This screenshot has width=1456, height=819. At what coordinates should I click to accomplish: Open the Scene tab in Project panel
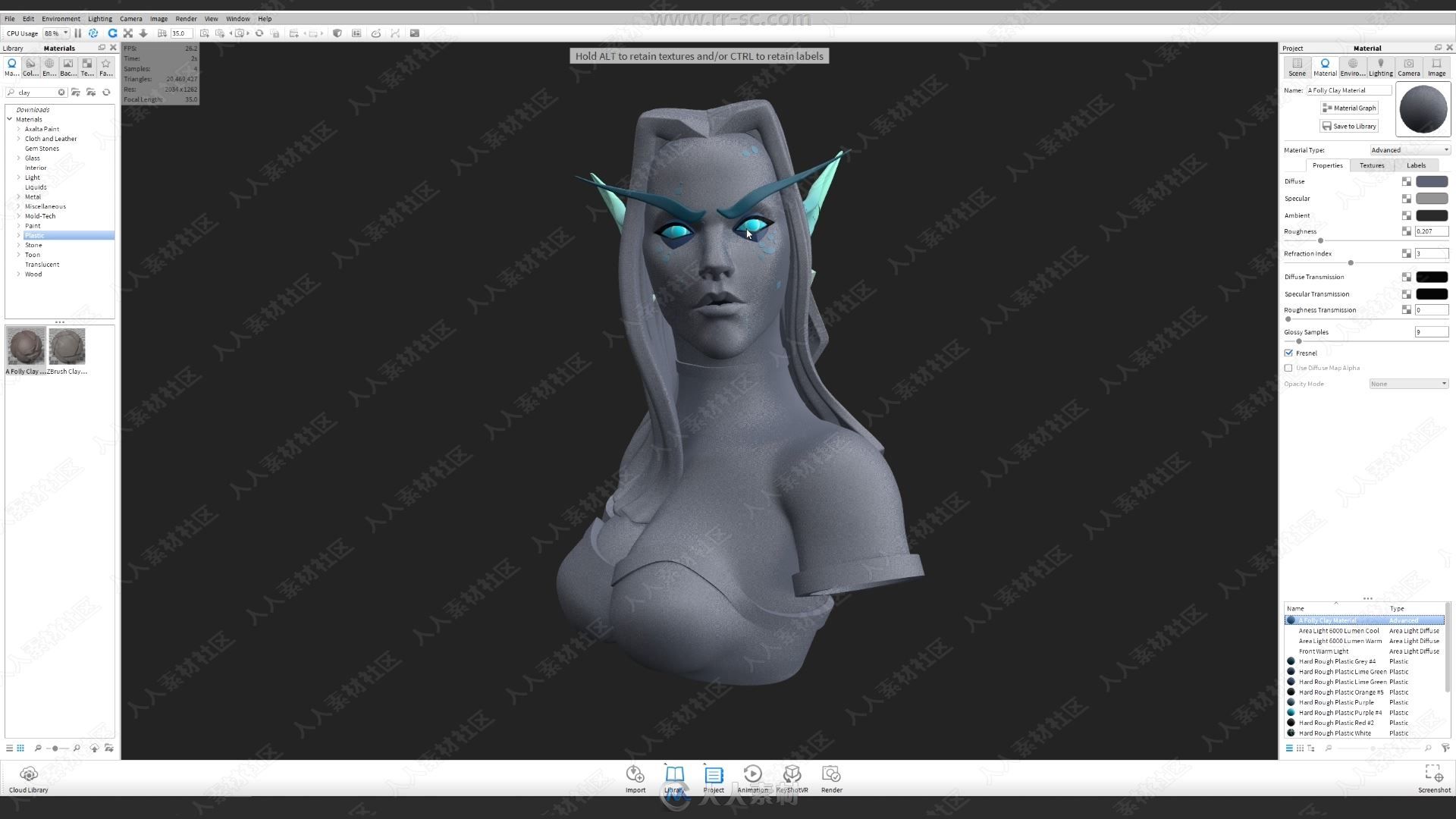(1297, 67)
